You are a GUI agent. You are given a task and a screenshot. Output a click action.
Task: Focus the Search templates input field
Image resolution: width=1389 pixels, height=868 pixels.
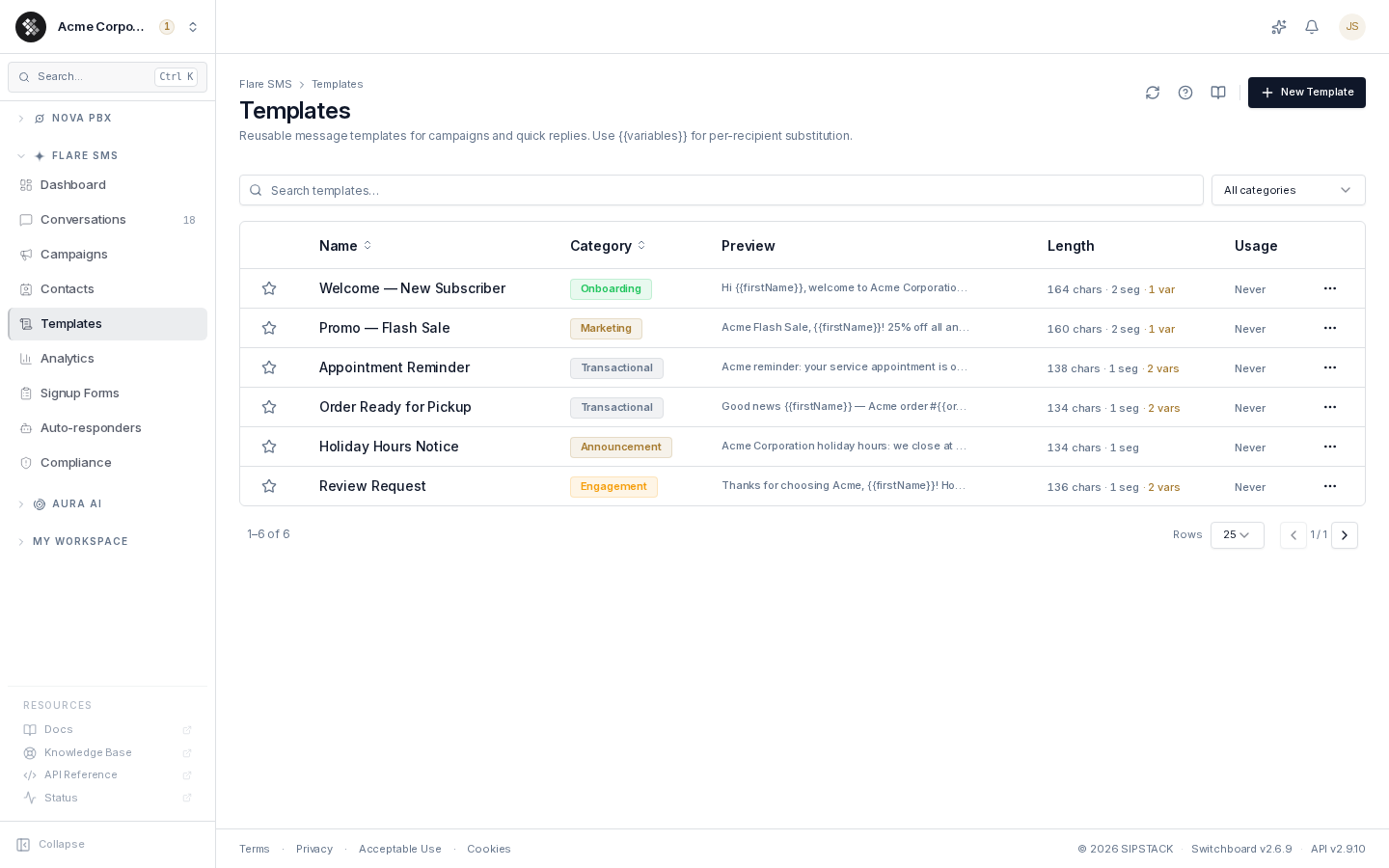(x=722, y=190)
